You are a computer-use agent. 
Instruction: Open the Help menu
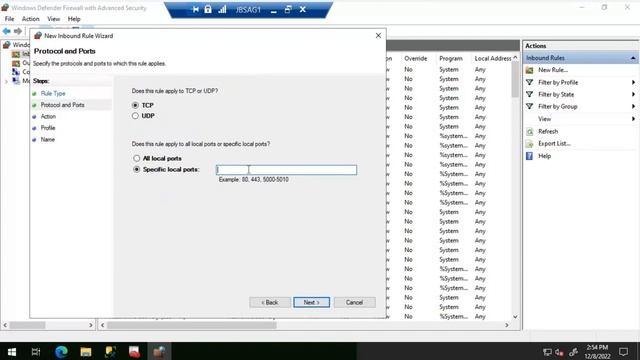click(74, 19)
